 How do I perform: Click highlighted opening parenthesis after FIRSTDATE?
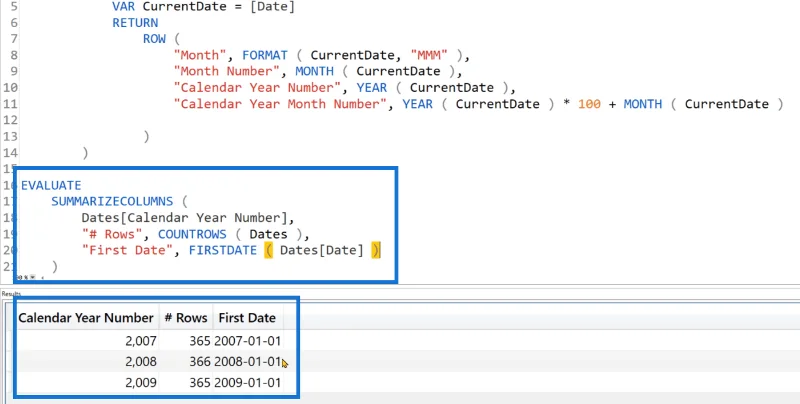coord(268,250)
